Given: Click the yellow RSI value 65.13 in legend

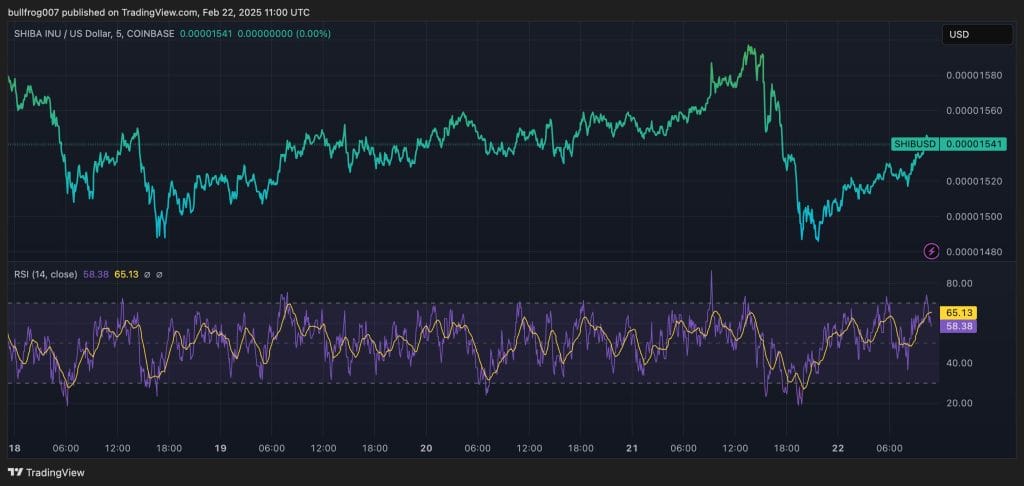Looking at the screenshot, I should pos(126,274).
